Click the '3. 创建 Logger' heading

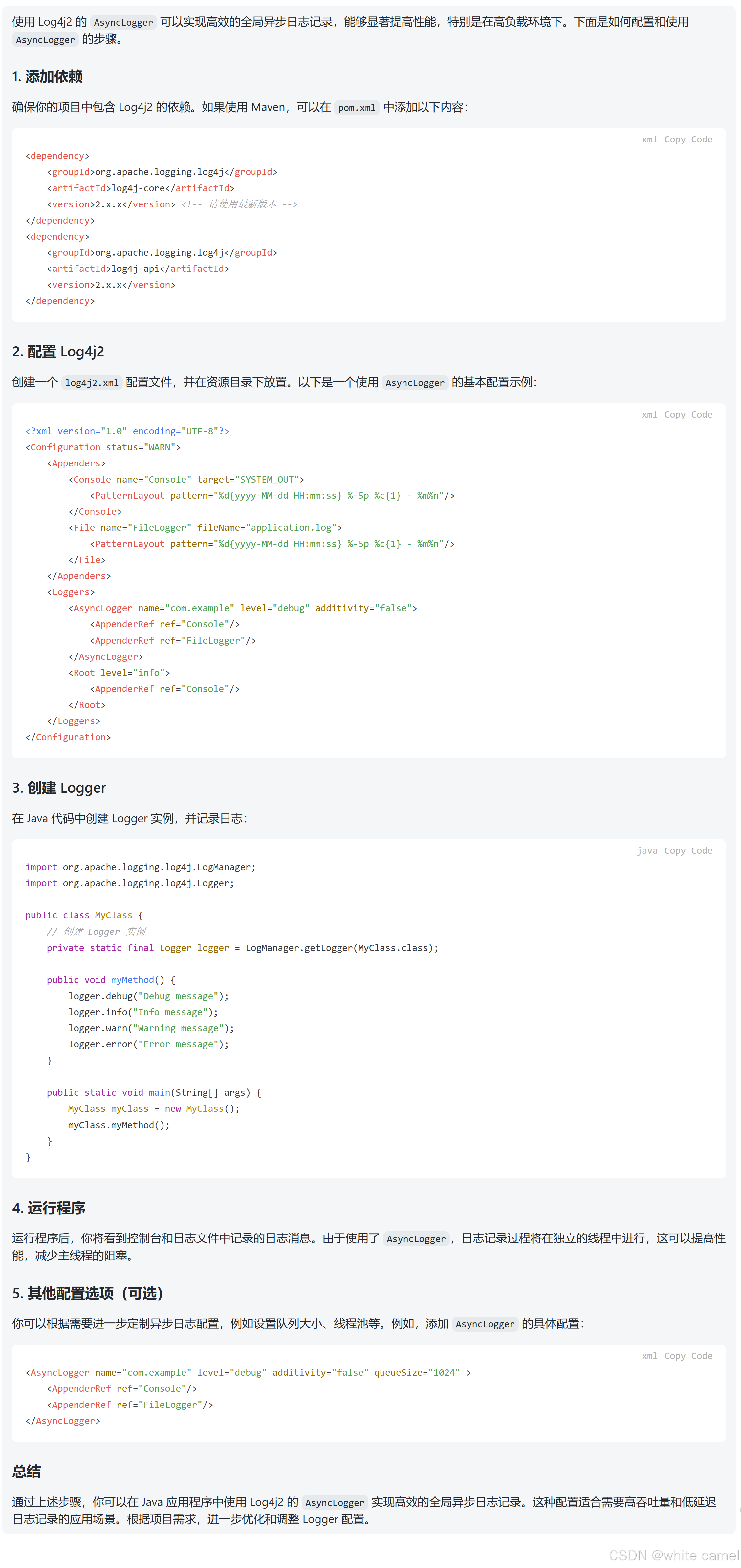tap(59, 788)
